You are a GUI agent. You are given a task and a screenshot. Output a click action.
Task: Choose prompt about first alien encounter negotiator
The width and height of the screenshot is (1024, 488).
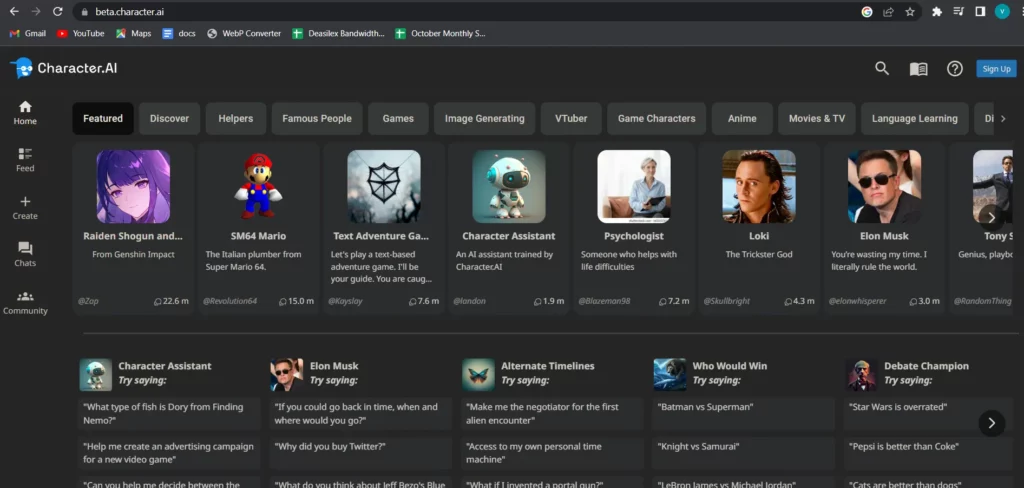pyautogui.click(x=552, y=414)
